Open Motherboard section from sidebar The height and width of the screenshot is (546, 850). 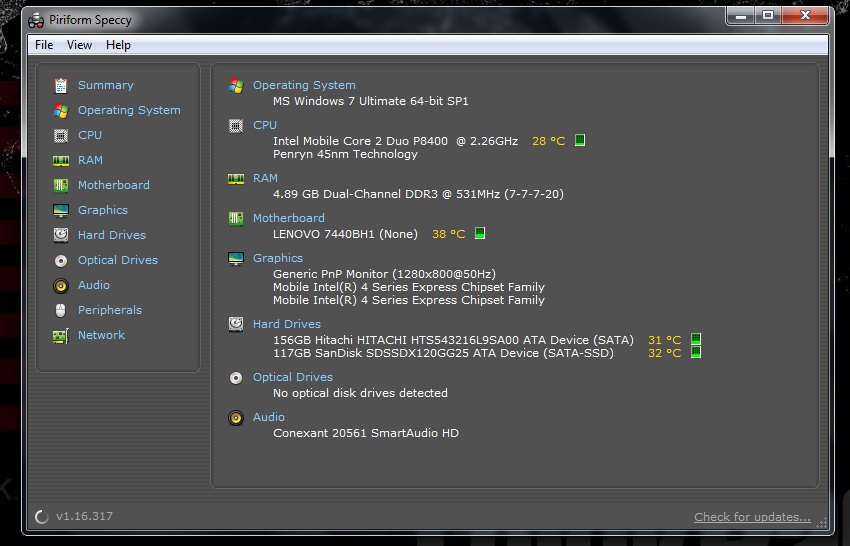click(114, 185)
